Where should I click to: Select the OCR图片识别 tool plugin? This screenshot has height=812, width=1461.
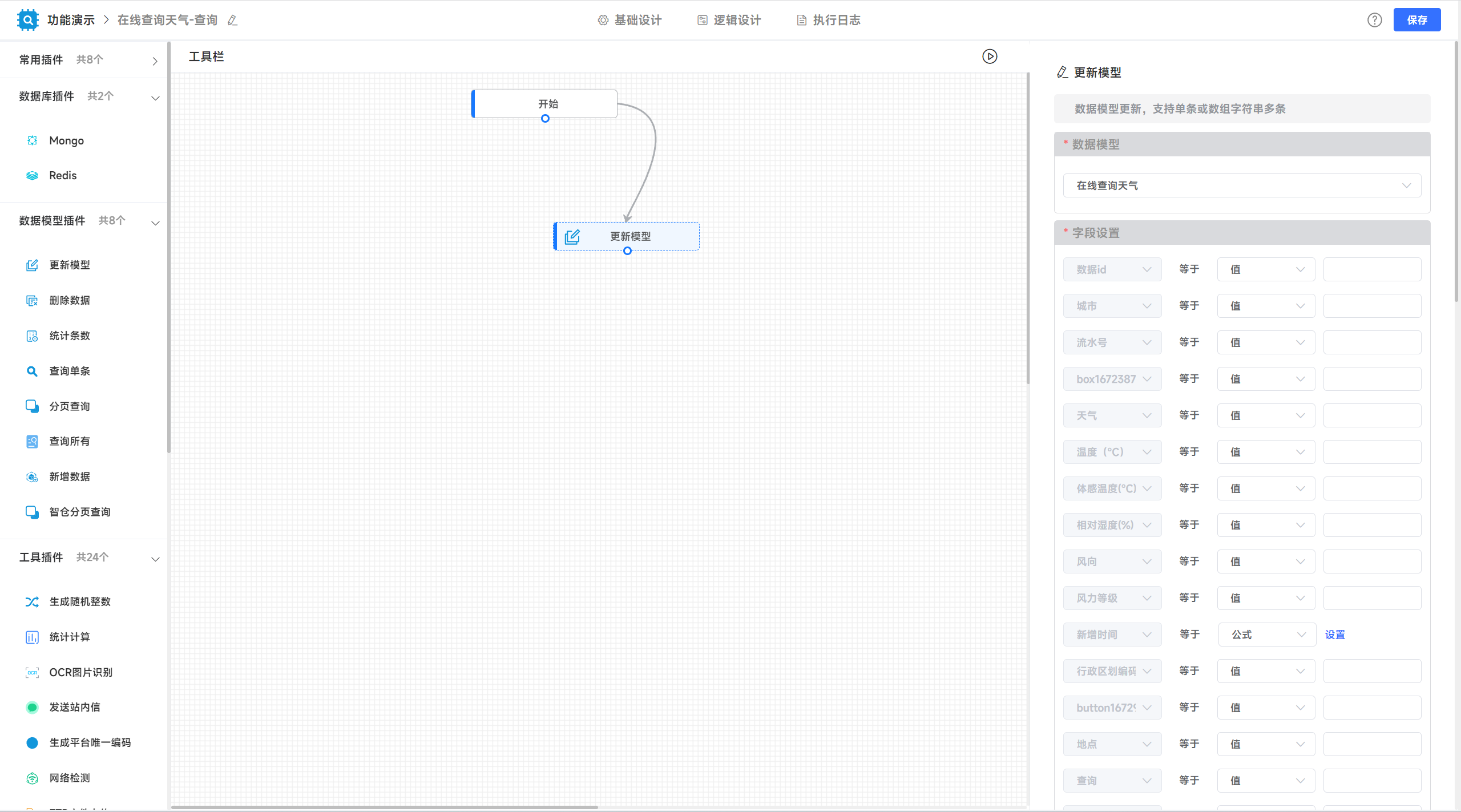pos(80,672)
